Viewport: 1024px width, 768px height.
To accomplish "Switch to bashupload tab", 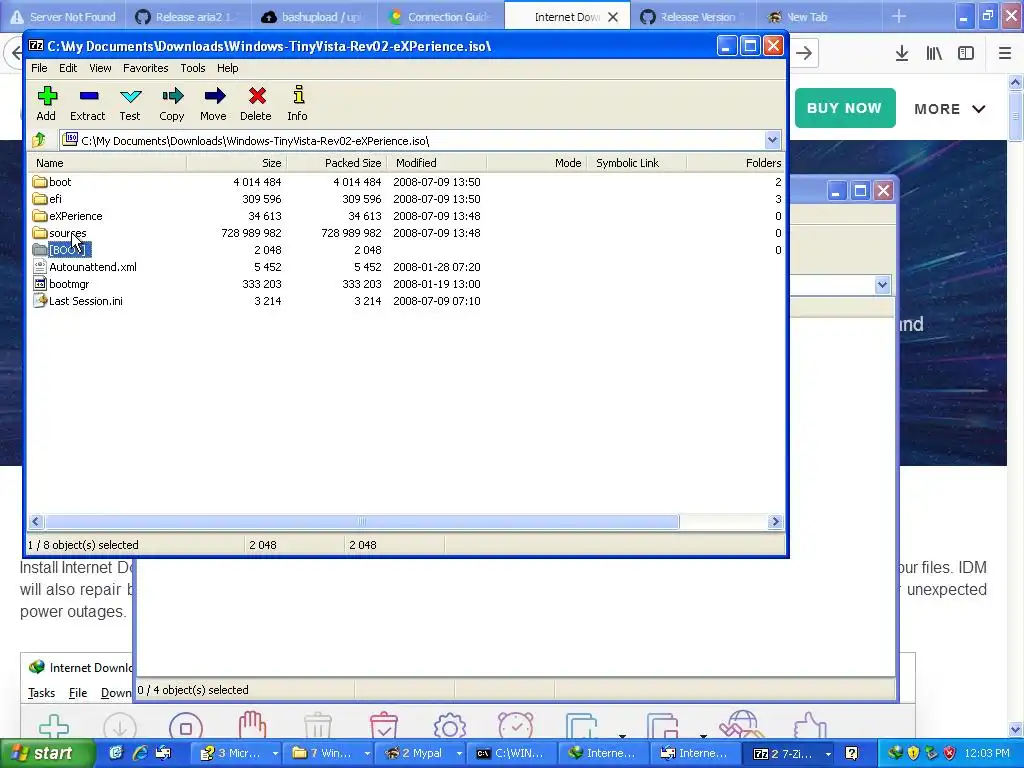I will tap(312, 17).
